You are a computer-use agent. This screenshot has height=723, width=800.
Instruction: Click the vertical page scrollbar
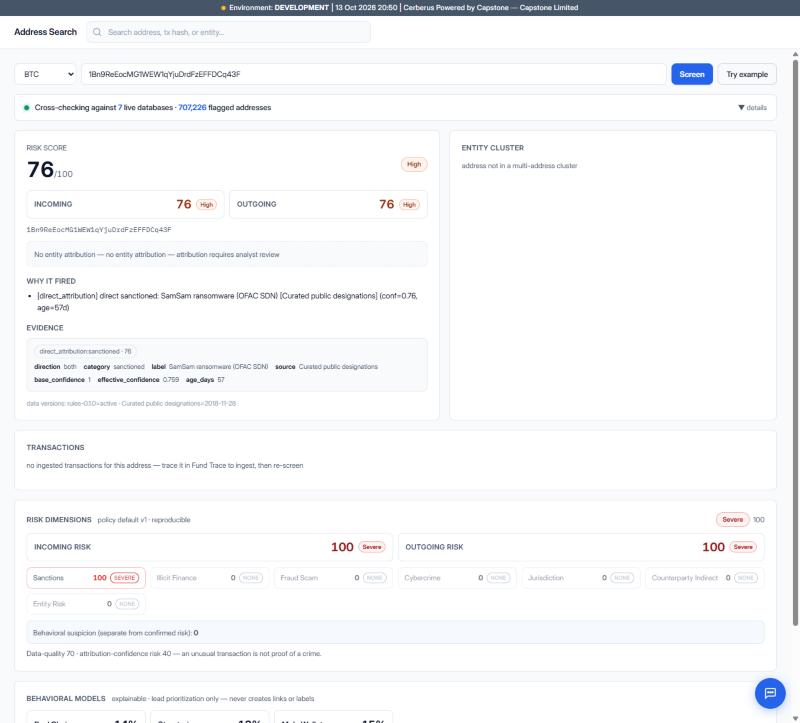(795, 342)
